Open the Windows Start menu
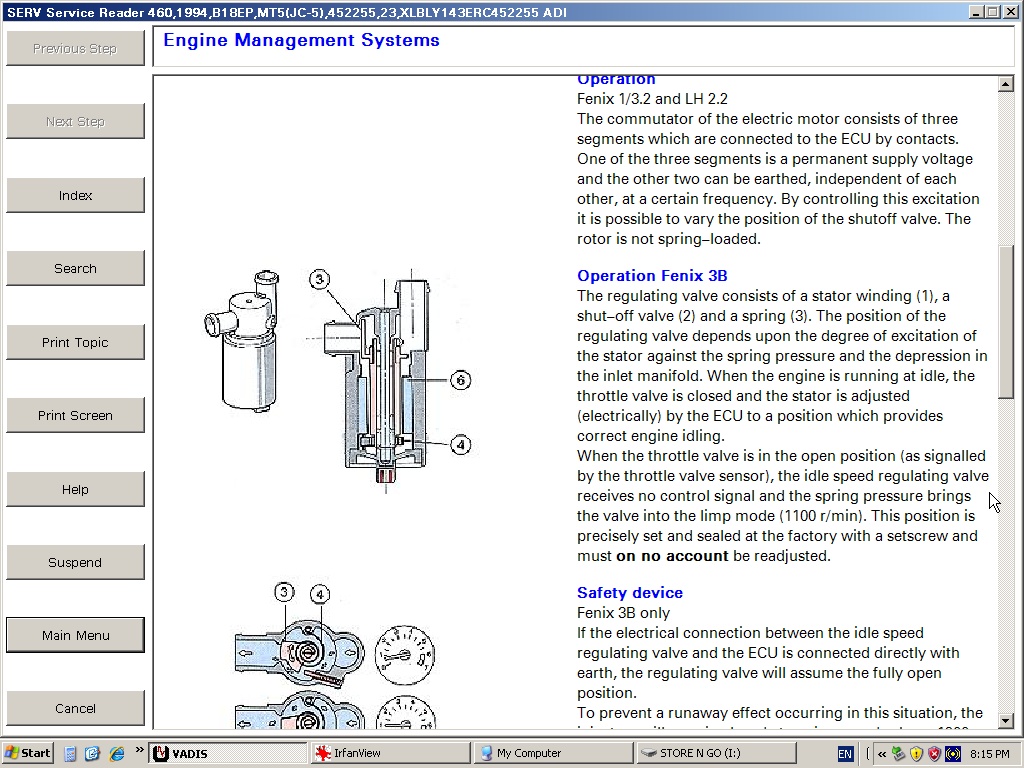 pyautogui.click(x=28, y=753)
